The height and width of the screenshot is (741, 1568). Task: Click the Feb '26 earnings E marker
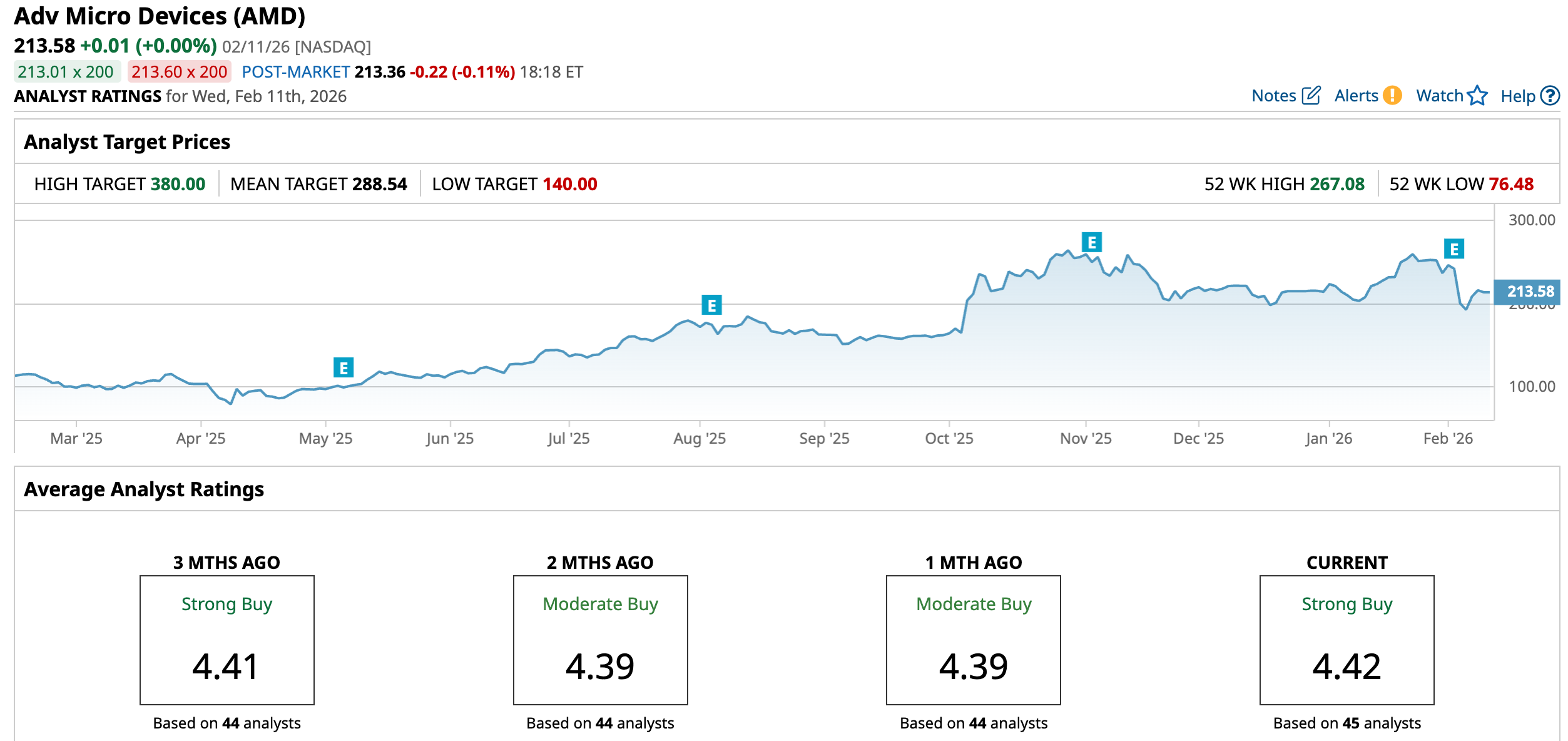pyautogui.click(x=1454, y=249)
